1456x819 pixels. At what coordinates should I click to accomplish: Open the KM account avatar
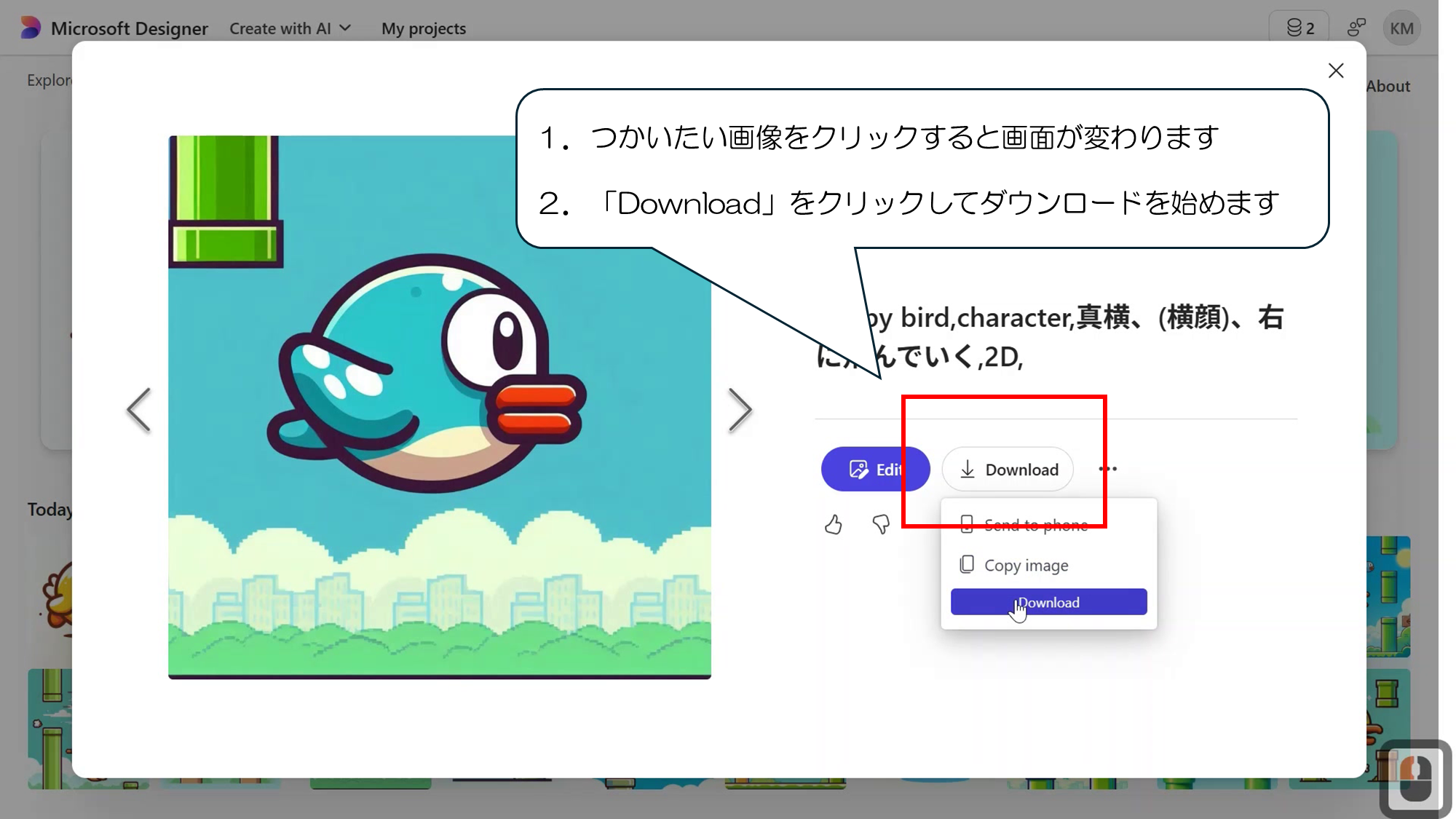coord(1401,28)
